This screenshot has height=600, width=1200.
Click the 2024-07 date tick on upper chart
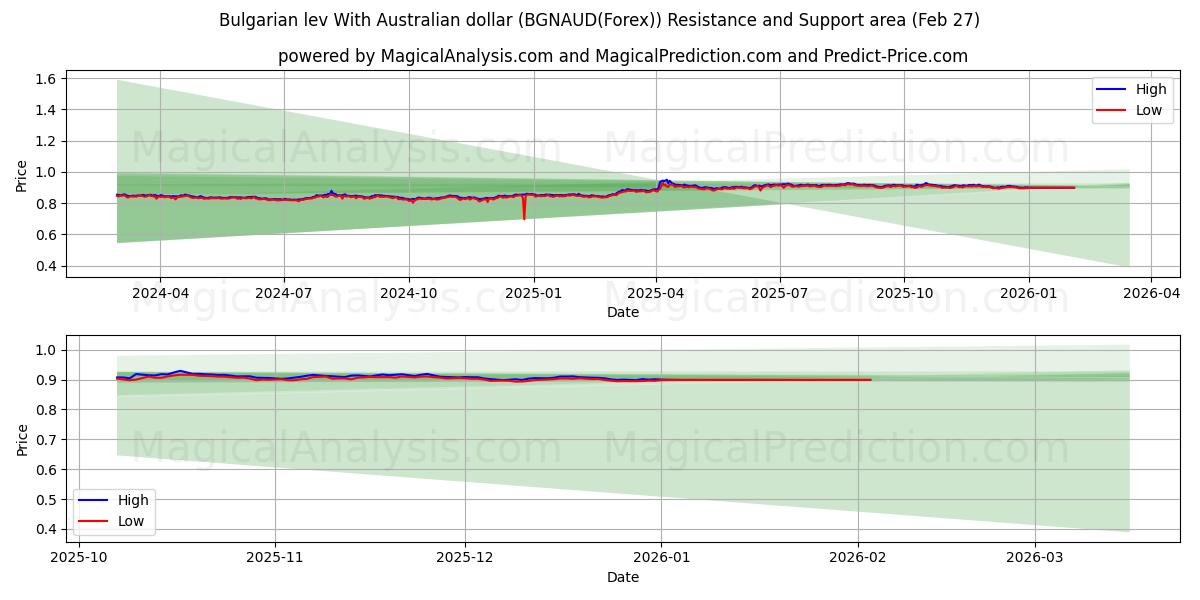point(284,294)
